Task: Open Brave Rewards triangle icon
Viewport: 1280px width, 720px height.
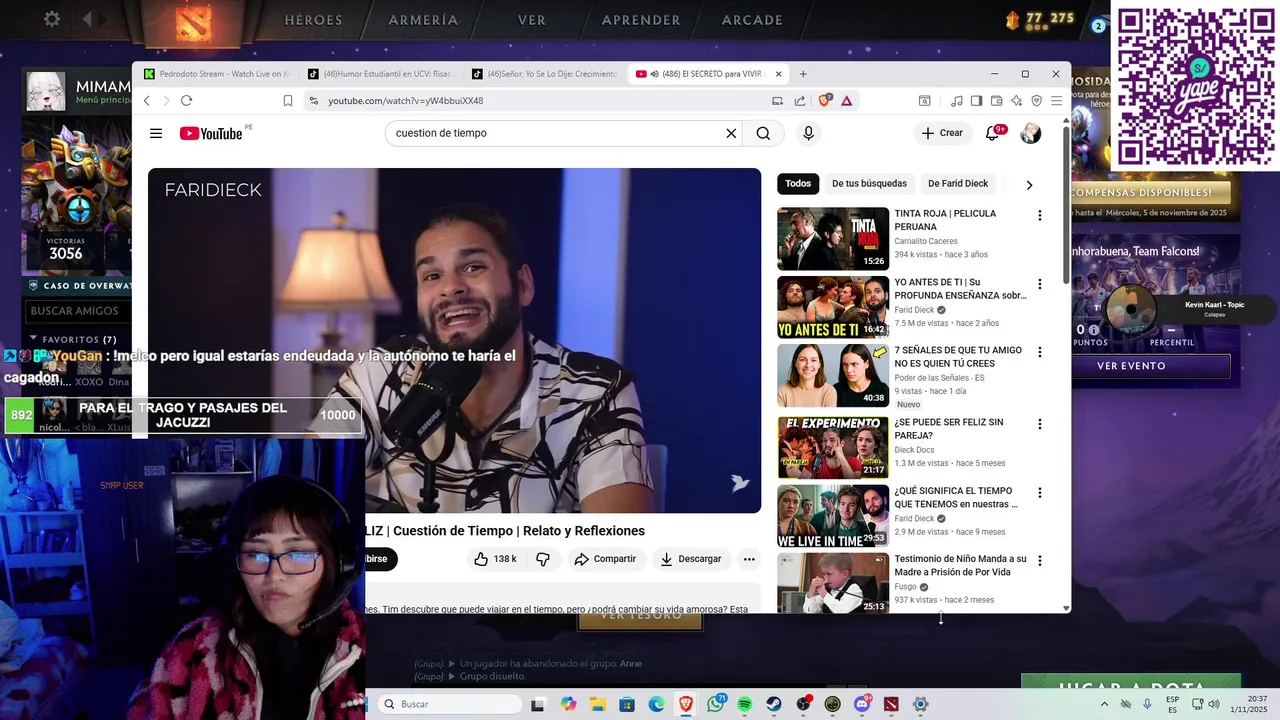Action: (846, 100)
